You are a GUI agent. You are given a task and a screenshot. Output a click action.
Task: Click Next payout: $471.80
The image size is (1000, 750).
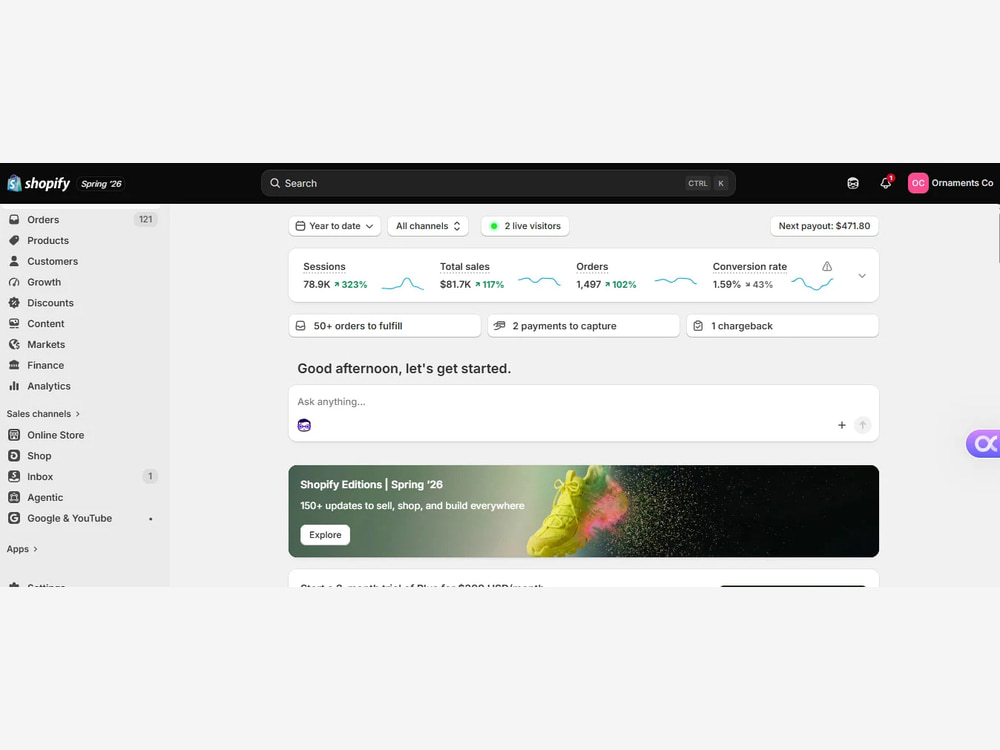point(824,226)
